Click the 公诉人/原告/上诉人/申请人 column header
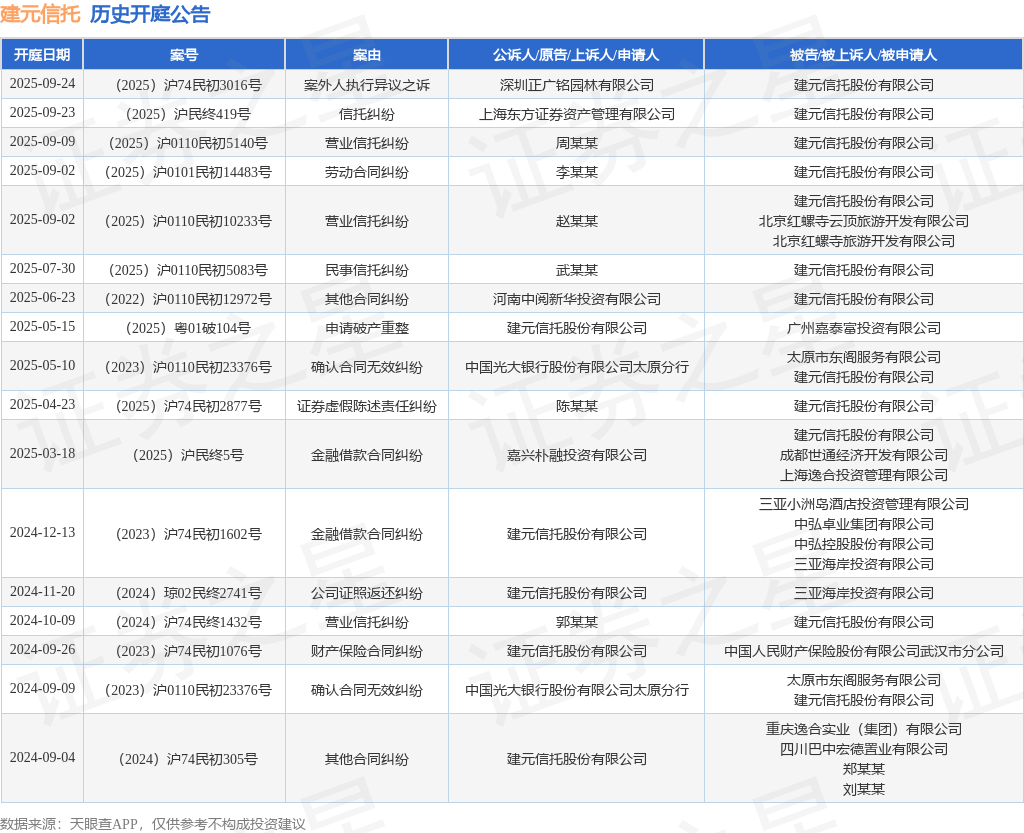The width and height of the screenshot is (1024, 833). point(576,55)
